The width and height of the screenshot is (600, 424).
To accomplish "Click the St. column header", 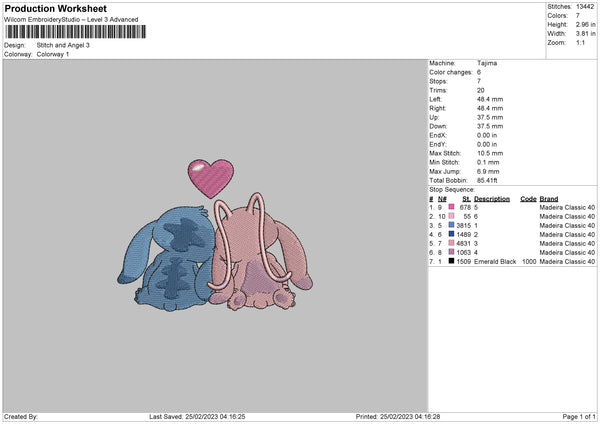I will (466, 198).
